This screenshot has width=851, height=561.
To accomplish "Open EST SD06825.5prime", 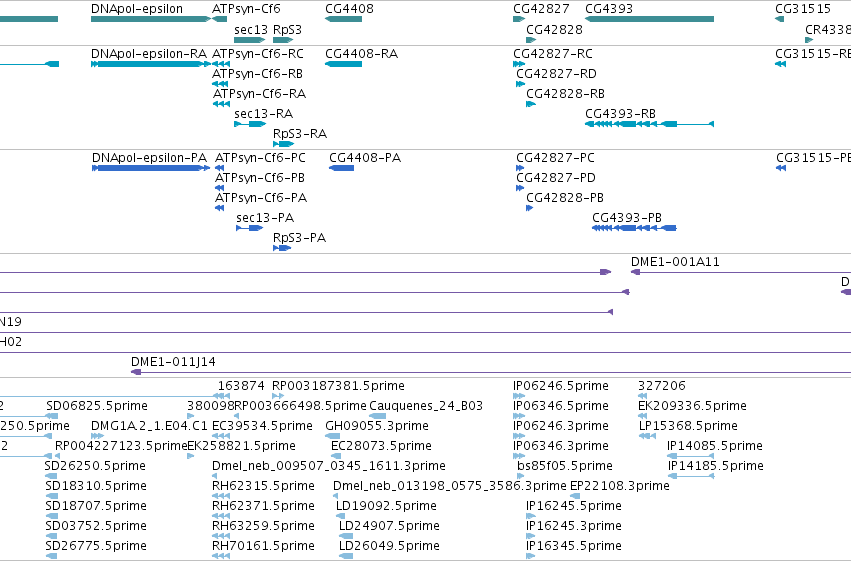I will pyautogui.click(x=97, y=406).
